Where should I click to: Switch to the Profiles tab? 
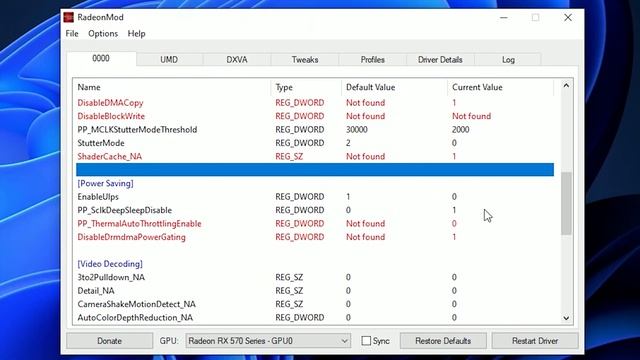click(x=373, y=60)
